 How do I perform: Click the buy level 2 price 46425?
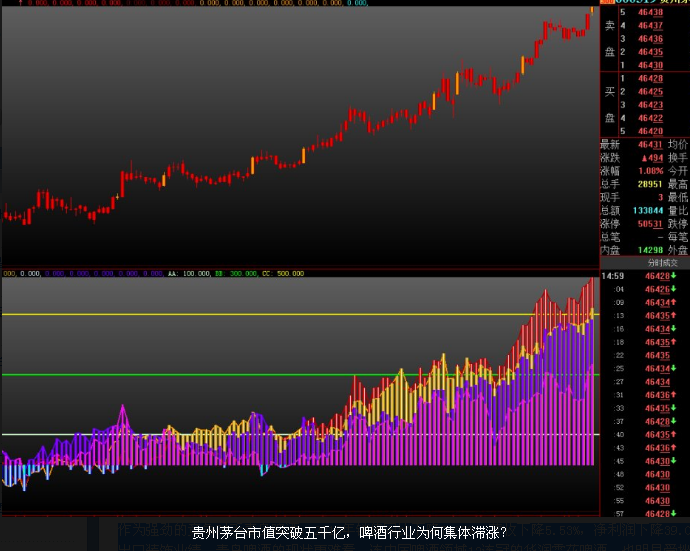coord(650,92)
